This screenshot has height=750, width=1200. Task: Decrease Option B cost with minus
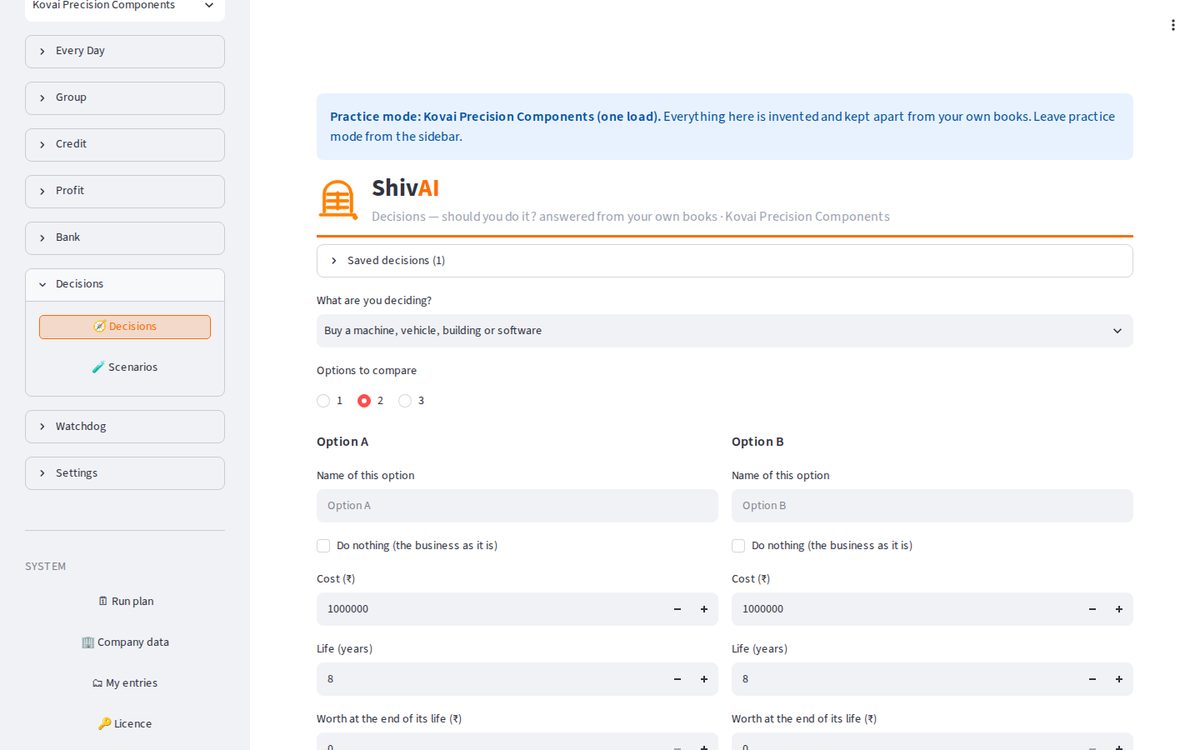1092,609
